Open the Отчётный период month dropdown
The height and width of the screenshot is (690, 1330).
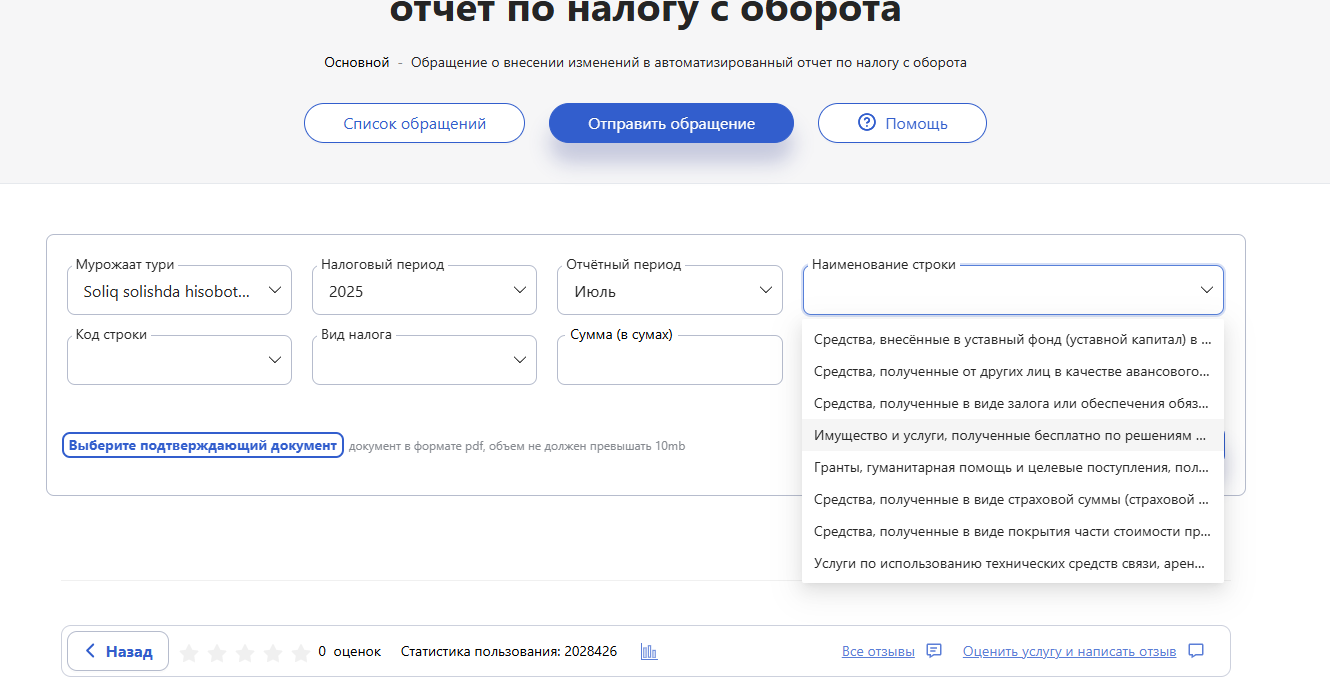click(669, 291)
